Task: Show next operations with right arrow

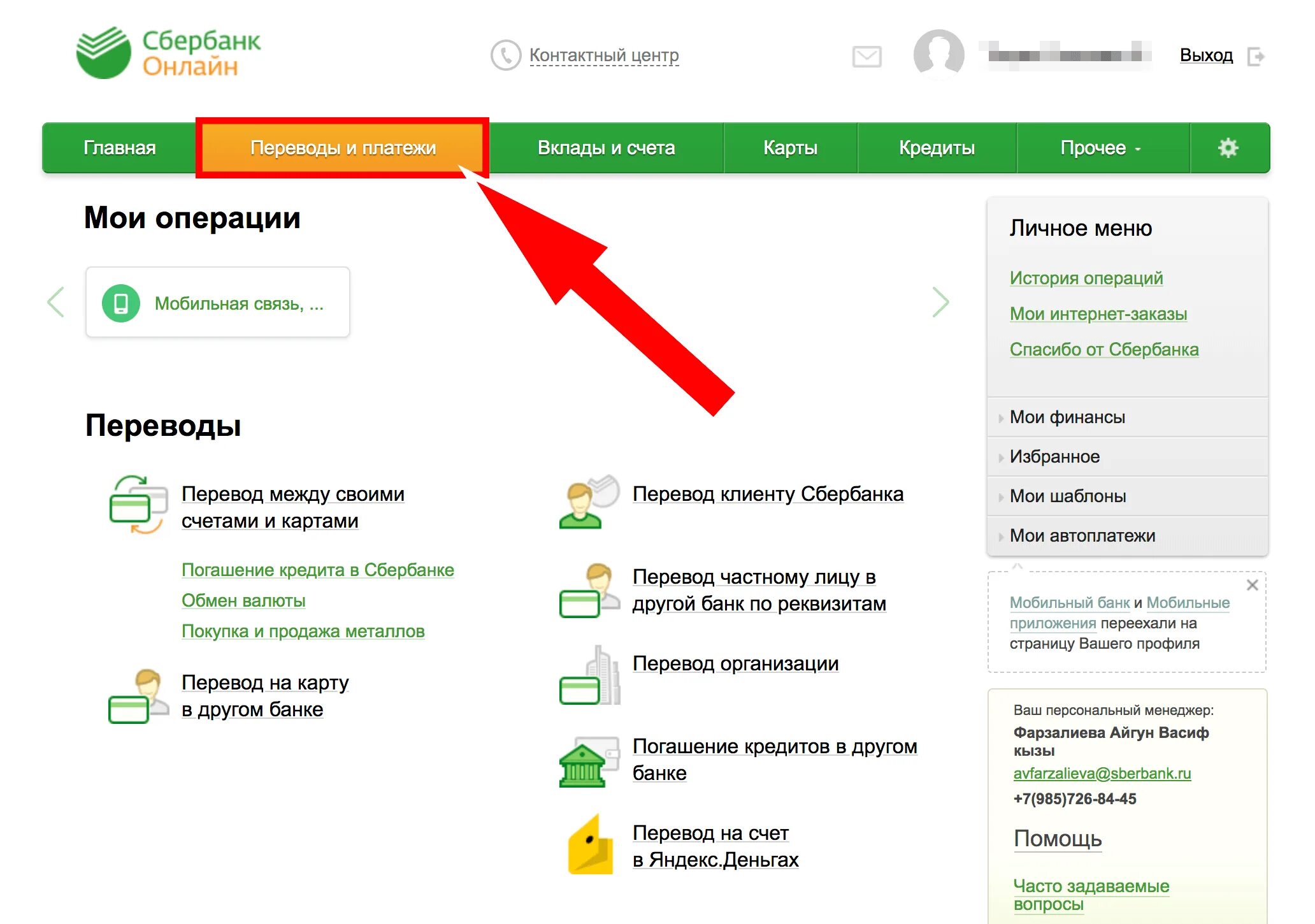Action: pyautogui.click(x=941, y=302)
